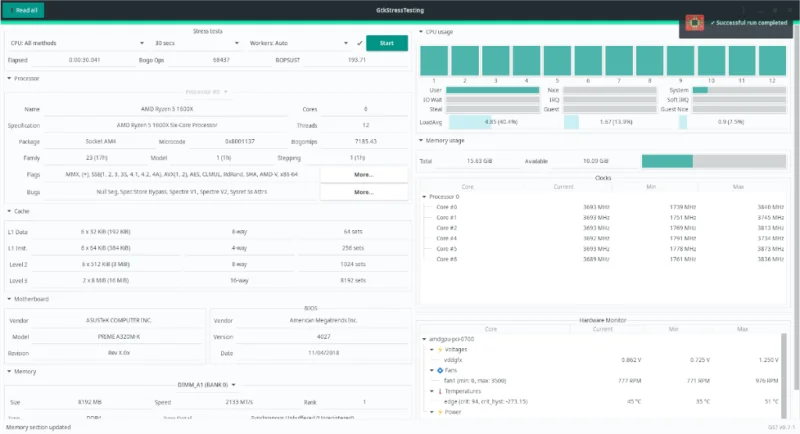Screen dimensions: 800x434
Task: Click the microcode value 0x8001137
Action: 239,142
